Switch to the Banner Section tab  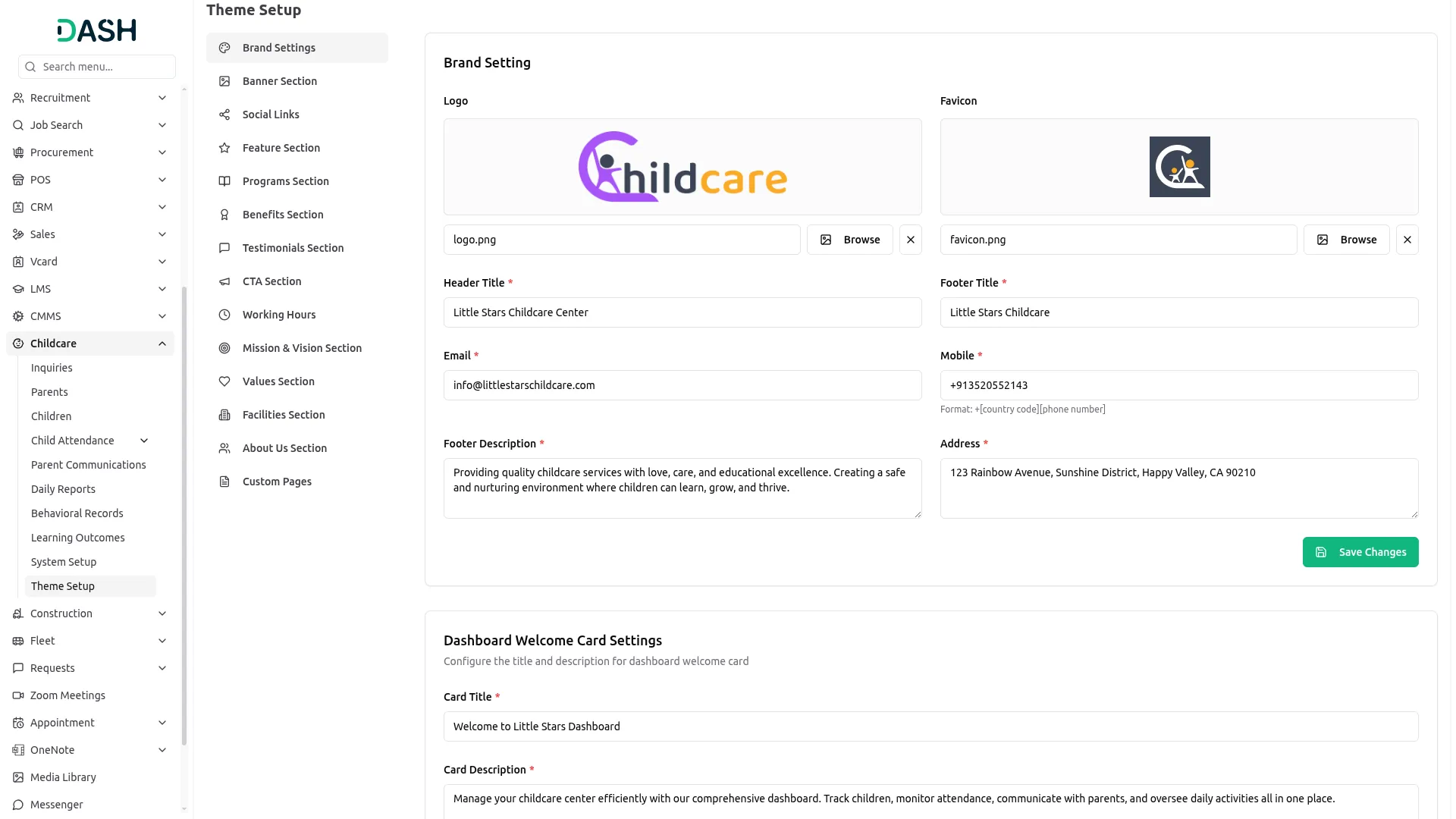[x=279, y=80]
